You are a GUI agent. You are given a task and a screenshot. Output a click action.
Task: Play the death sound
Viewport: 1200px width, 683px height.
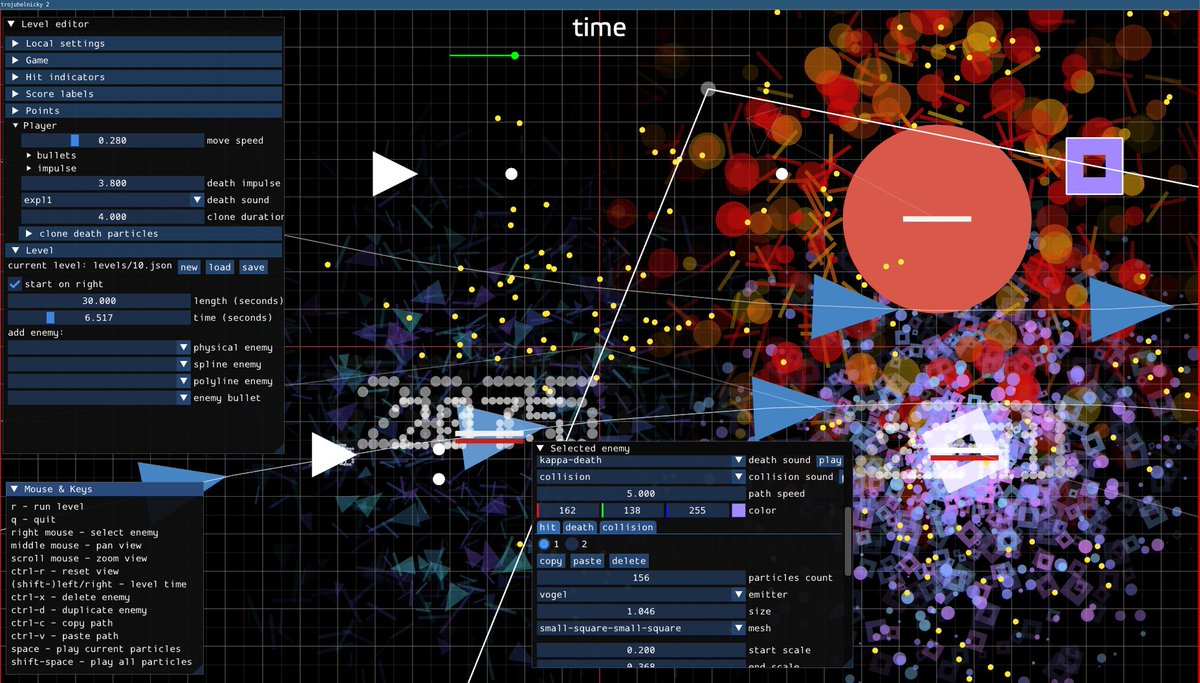tap(830, 461)
